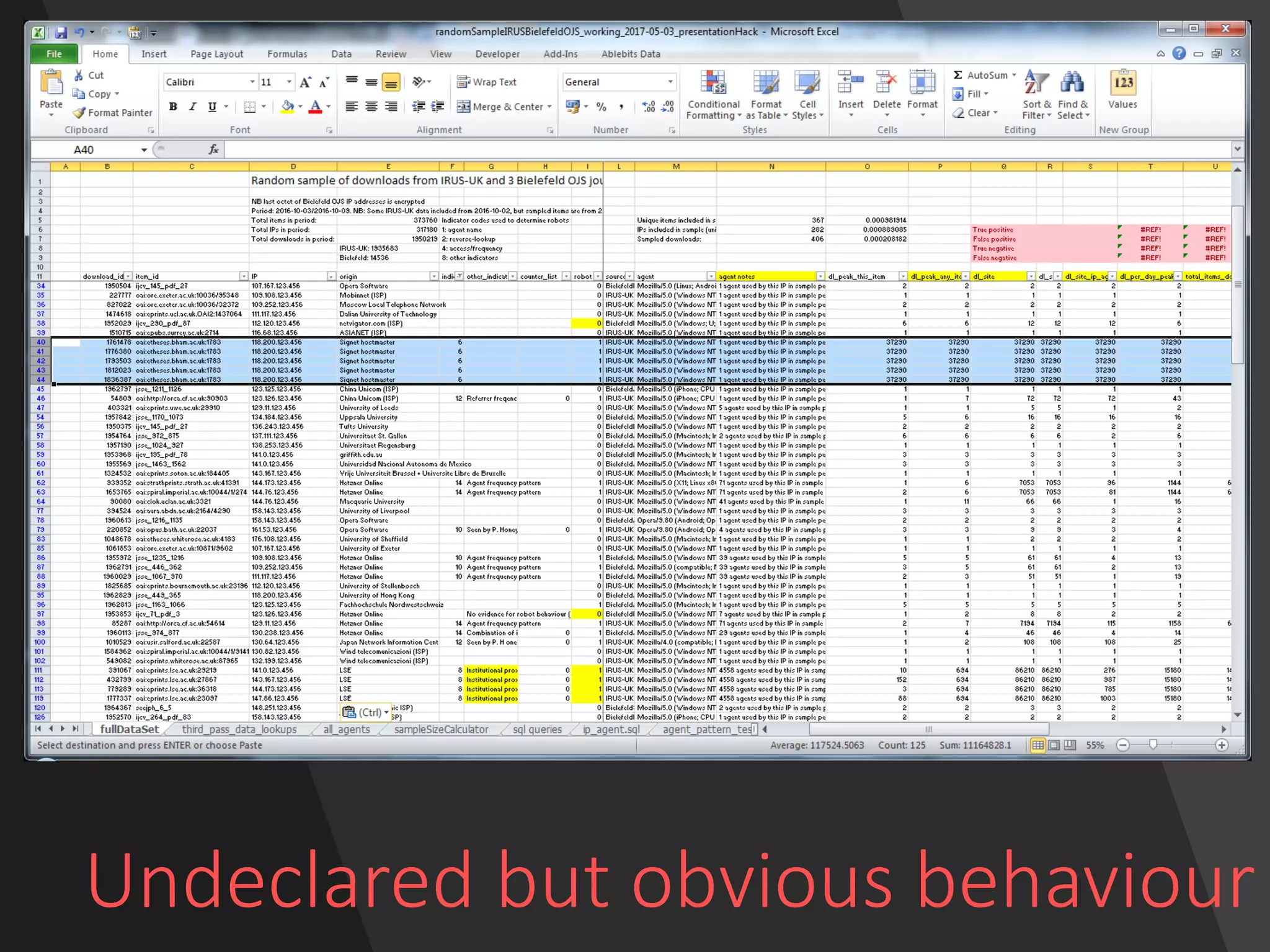The image size is (1270, 952).
Task: Click vertical scrollbar down arrow
Action: (1237, 715)
